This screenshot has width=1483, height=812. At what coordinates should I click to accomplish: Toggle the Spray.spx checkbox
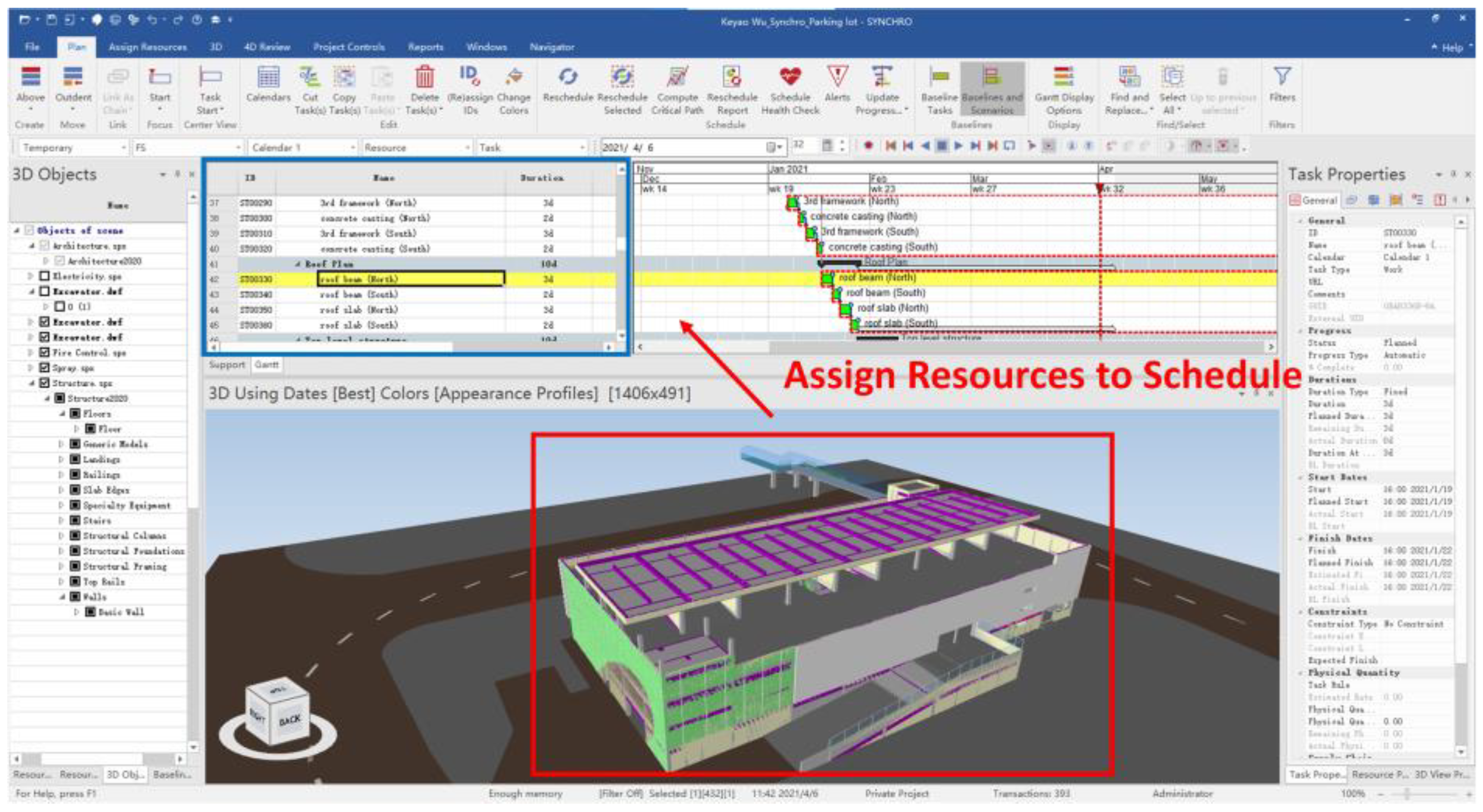45,368
